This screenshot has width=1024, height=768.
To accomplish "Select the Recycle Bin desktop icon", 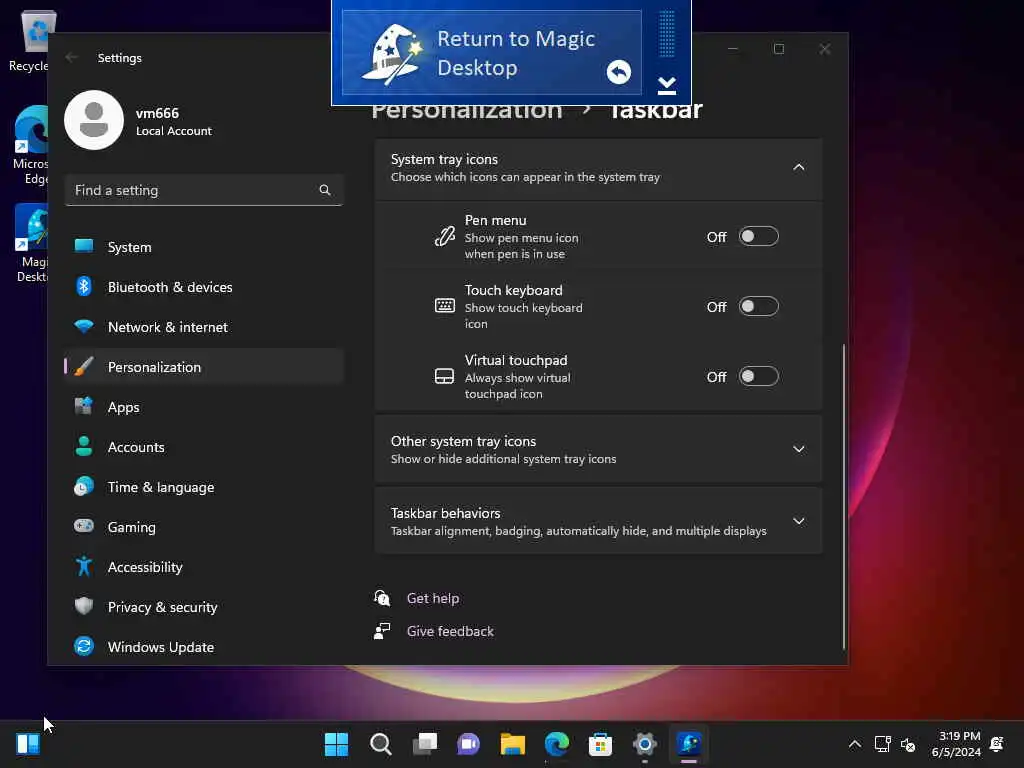I will point(29,41).
